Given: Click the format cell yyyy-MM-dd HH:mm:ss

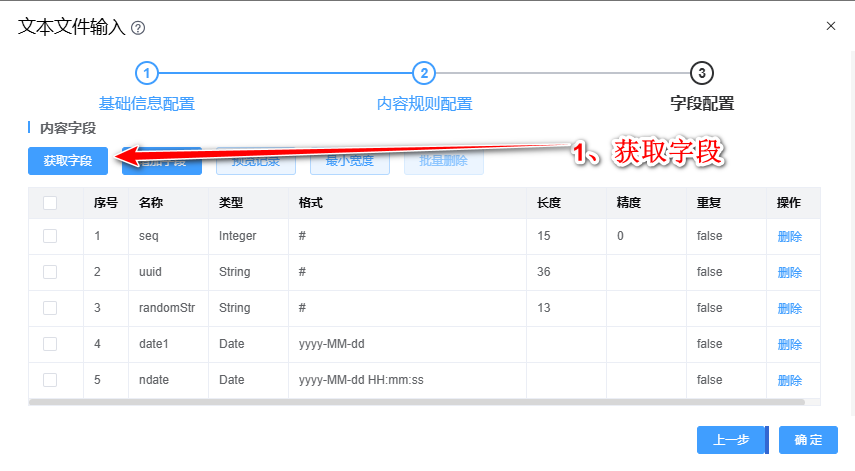Looking at the screenshot, I should click(x=361, y=380).
